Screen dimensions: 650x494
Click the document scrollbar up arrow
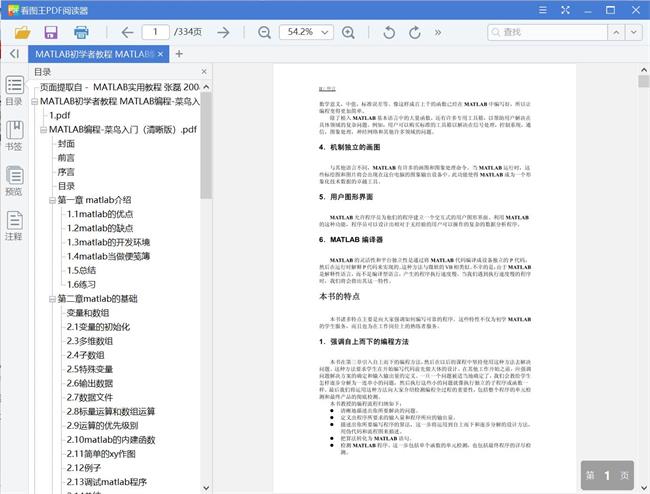coord(644,70)
